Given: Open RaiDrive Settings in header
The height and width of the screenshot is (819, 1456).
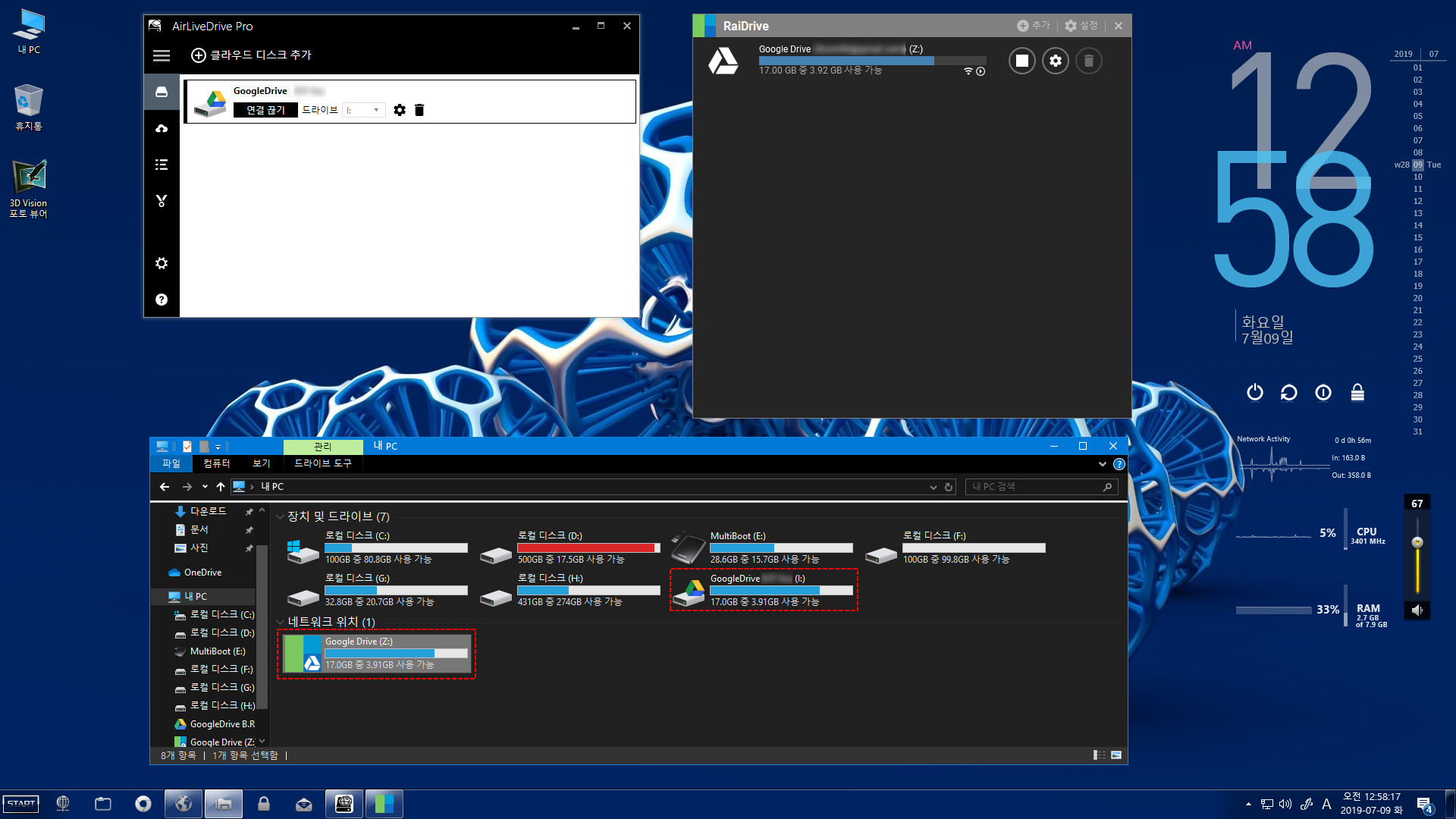Looking at the screenshot, I should coord(1081,26).
